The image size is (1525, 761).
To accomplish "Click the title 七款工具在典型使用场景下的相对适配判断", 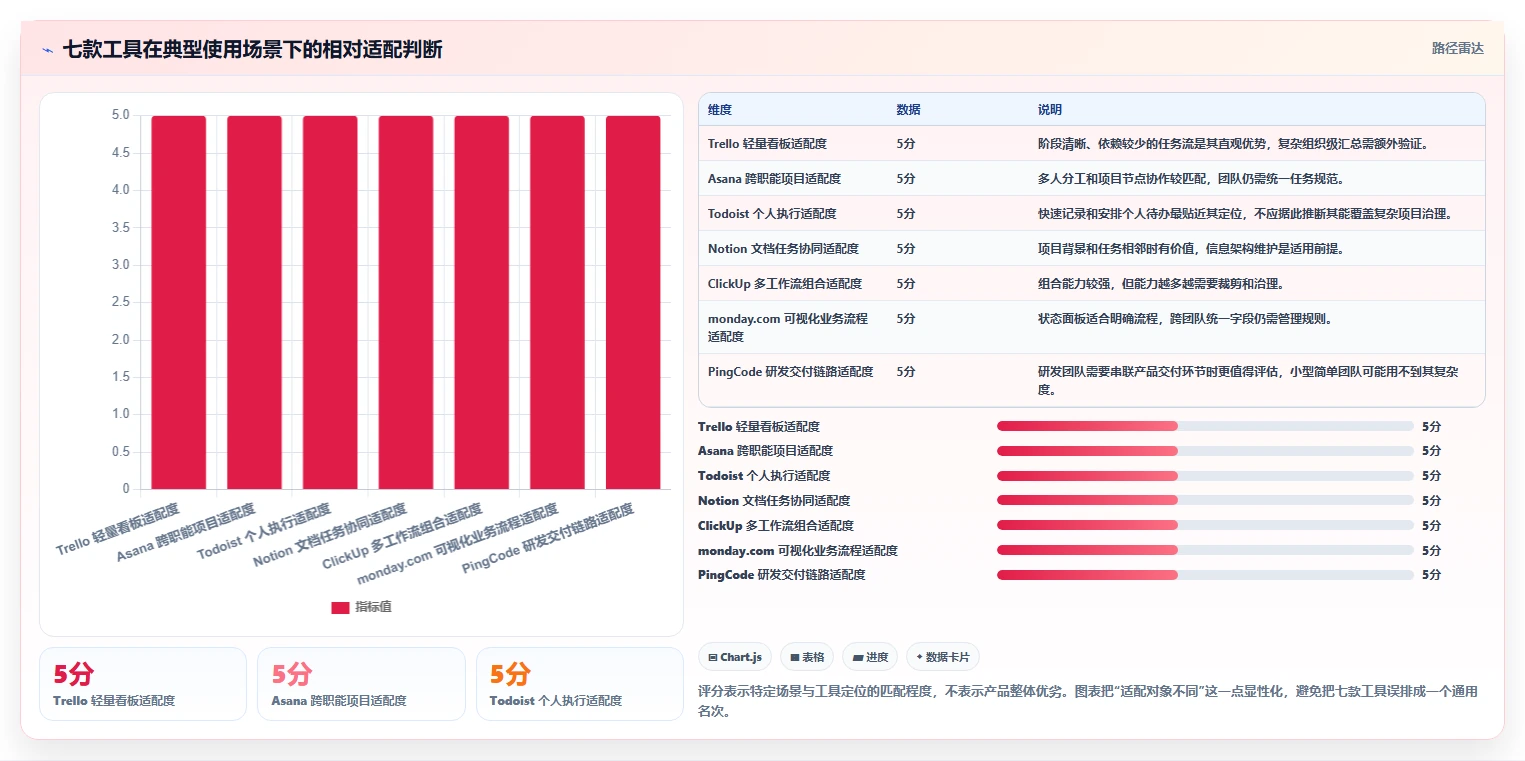I will [252, 50].
